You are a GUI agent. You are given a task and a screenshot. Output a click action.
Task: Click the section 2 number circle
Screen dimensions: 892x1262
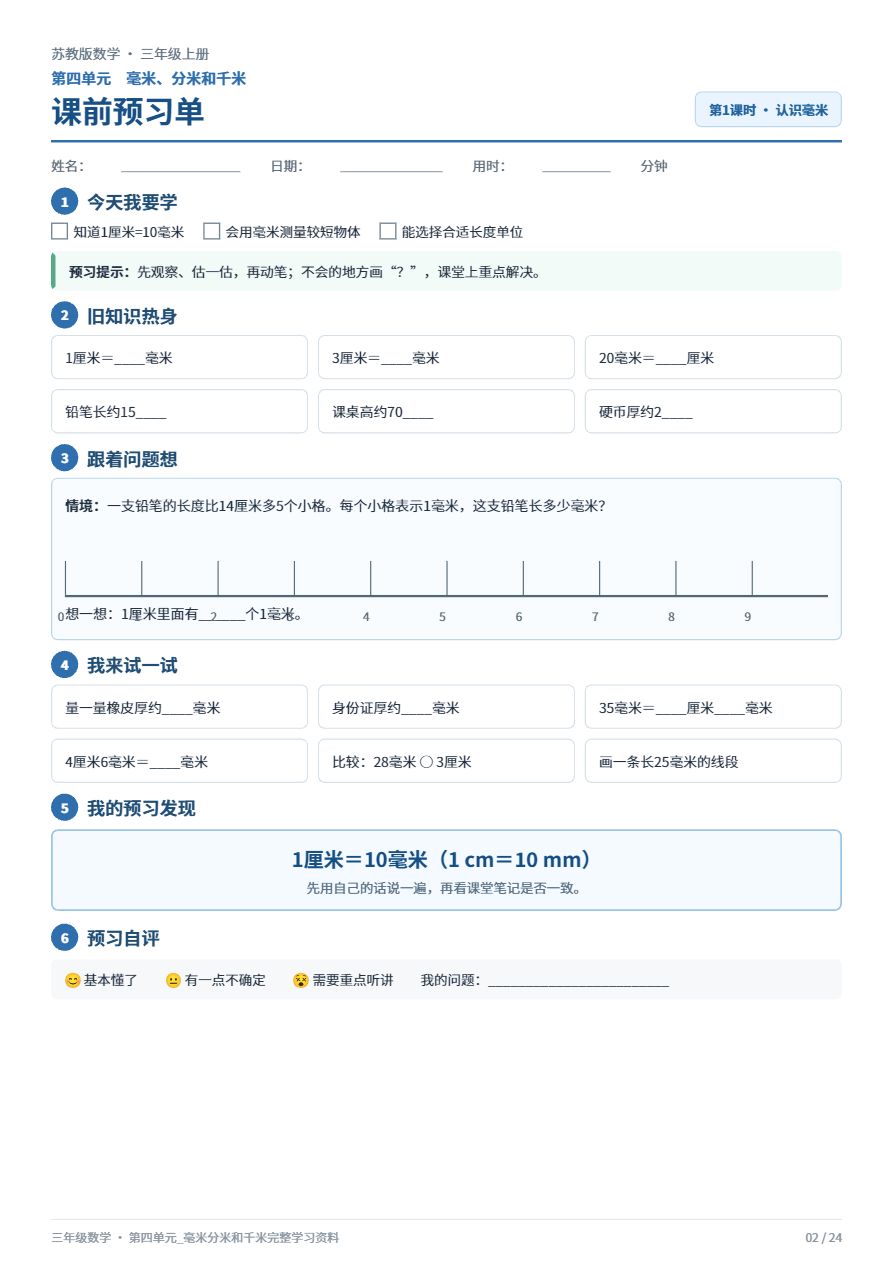64,316
